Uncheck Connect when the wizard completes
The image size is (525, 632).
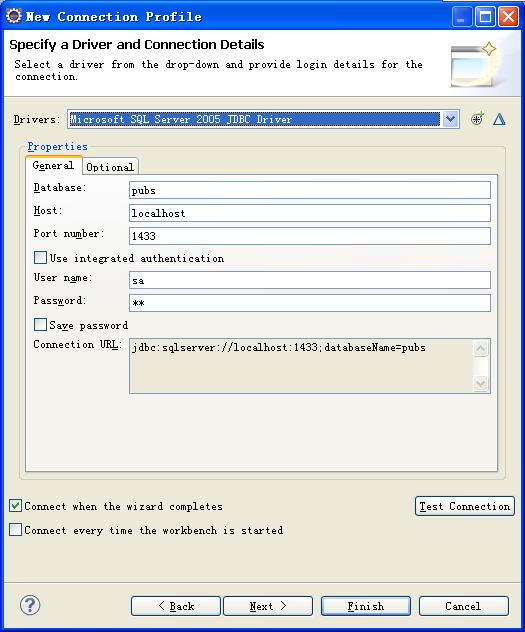15,505
